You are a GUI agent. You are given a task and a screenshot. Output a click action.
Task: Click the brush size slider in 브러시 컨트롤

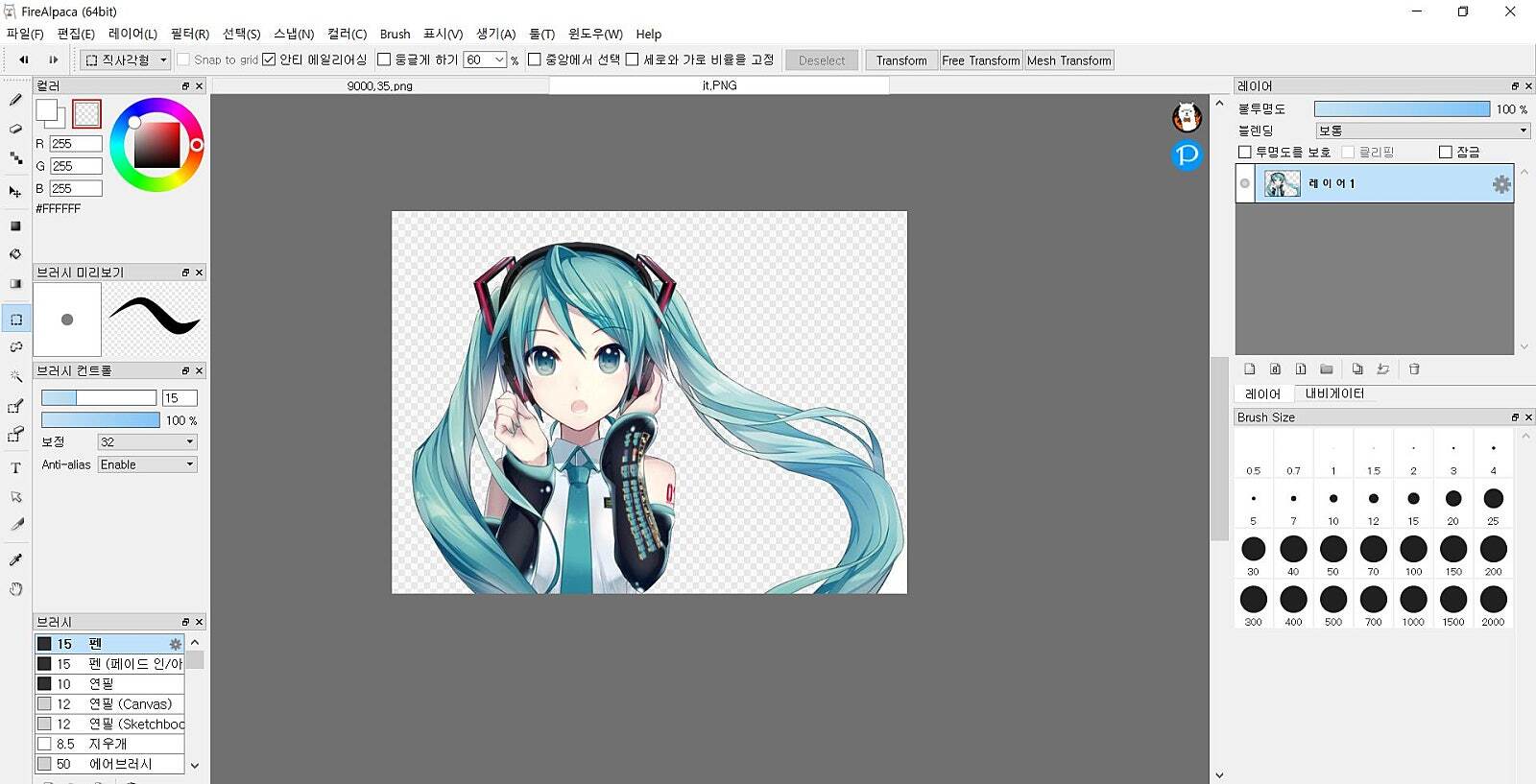click(x=99, y=397)
